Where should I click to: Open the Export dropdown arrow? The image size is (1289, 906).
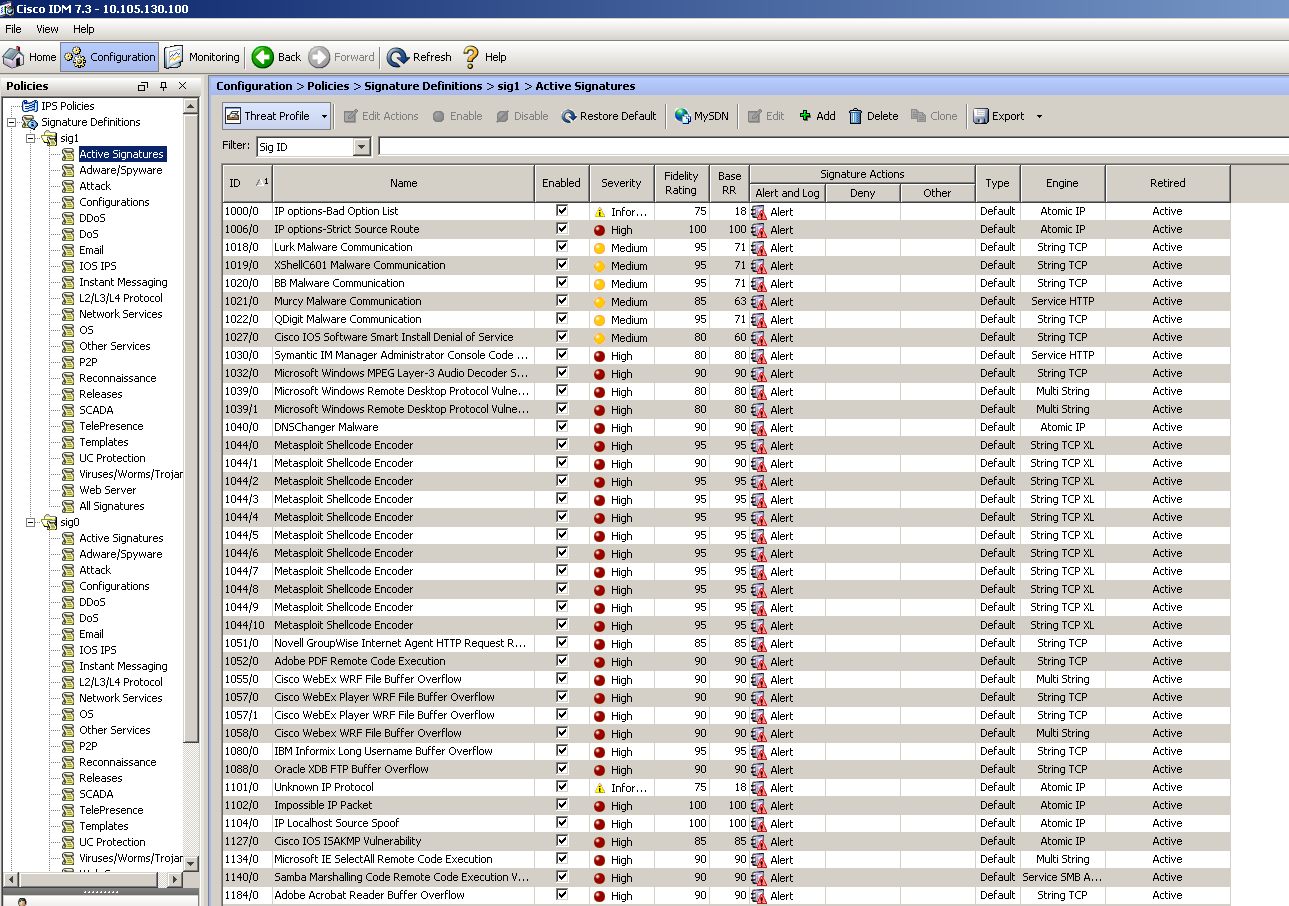[1039, 116]
